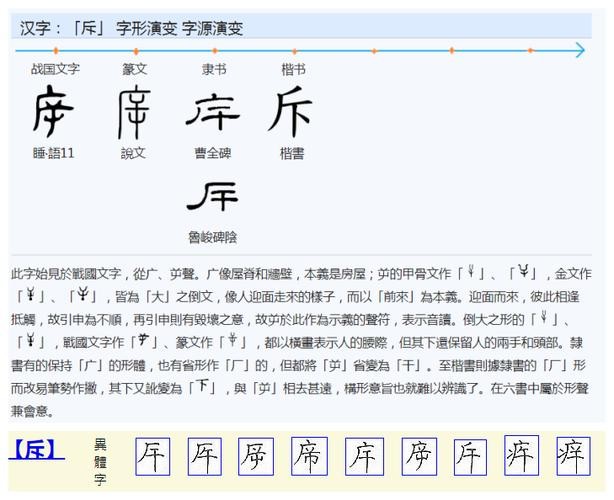Click the 異體字 vertical label
Image resolution: width=614 pixels, height=500 pixels.
pos(100,462)
